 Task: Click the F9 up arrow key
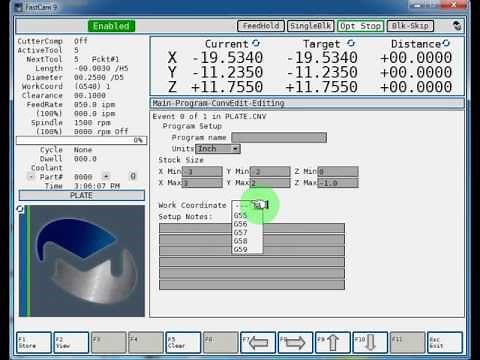[x=333, y=342]
